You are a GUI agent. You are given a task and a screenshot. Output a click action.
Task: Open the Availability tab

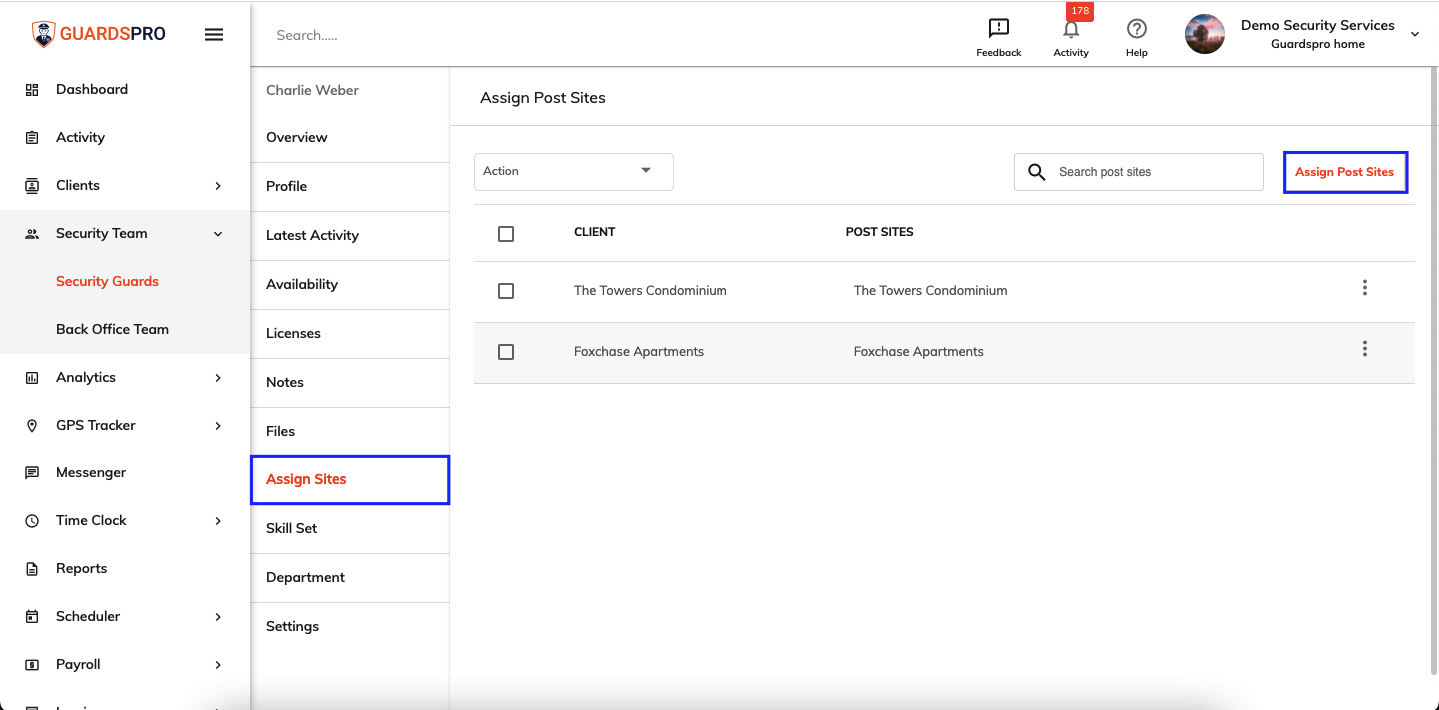pos(350,285)
